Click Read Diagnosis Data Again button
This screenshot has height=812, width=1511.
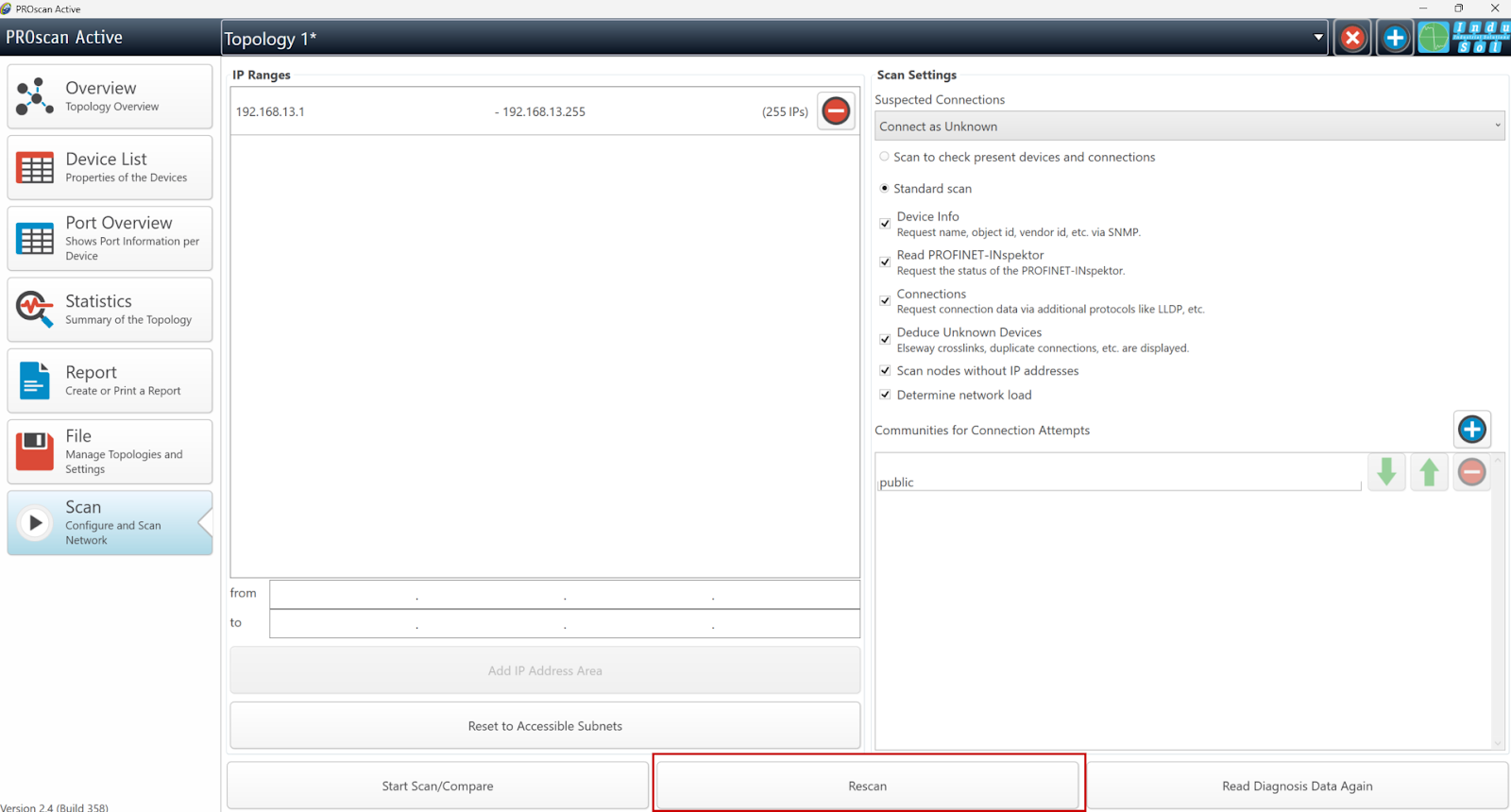[x=1297, y=786]
